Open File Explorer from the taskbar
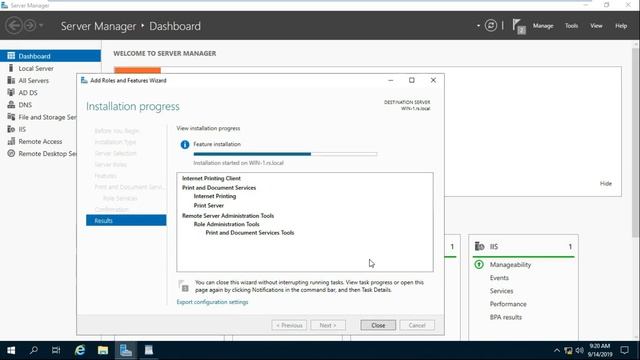This screenshot has height=360, width=640. pos(102,350)
